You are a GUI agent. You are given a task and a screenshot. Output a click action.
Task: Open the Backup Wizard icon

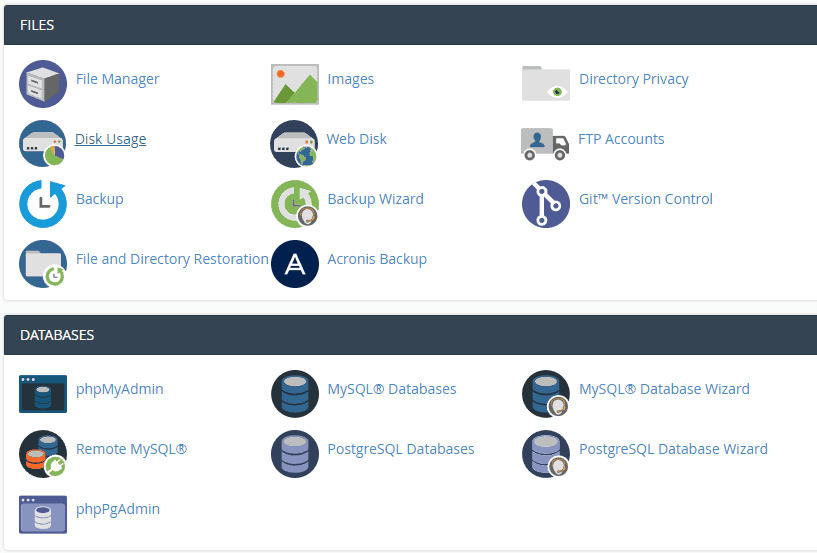(295, 204)
